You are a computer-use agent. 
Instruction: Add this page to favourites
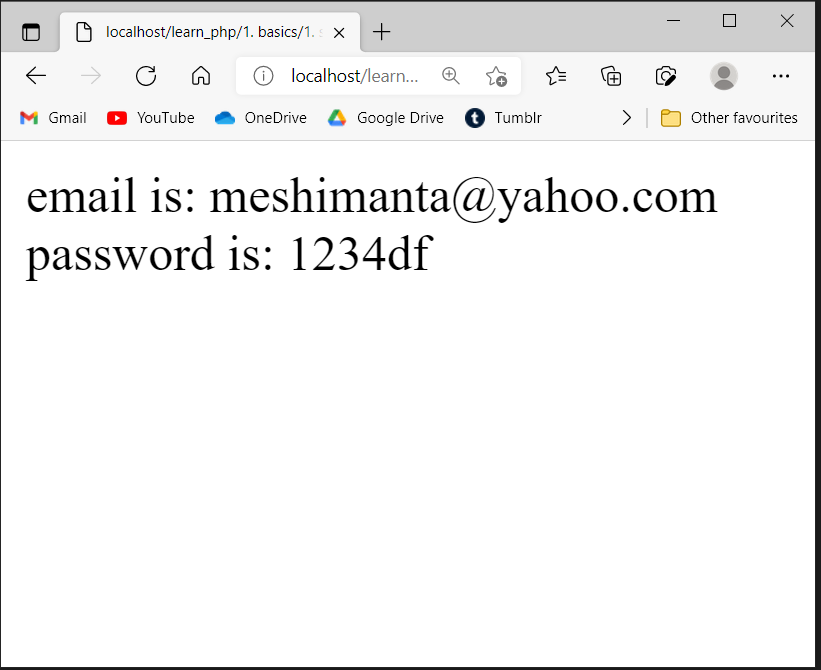point(496,76)
